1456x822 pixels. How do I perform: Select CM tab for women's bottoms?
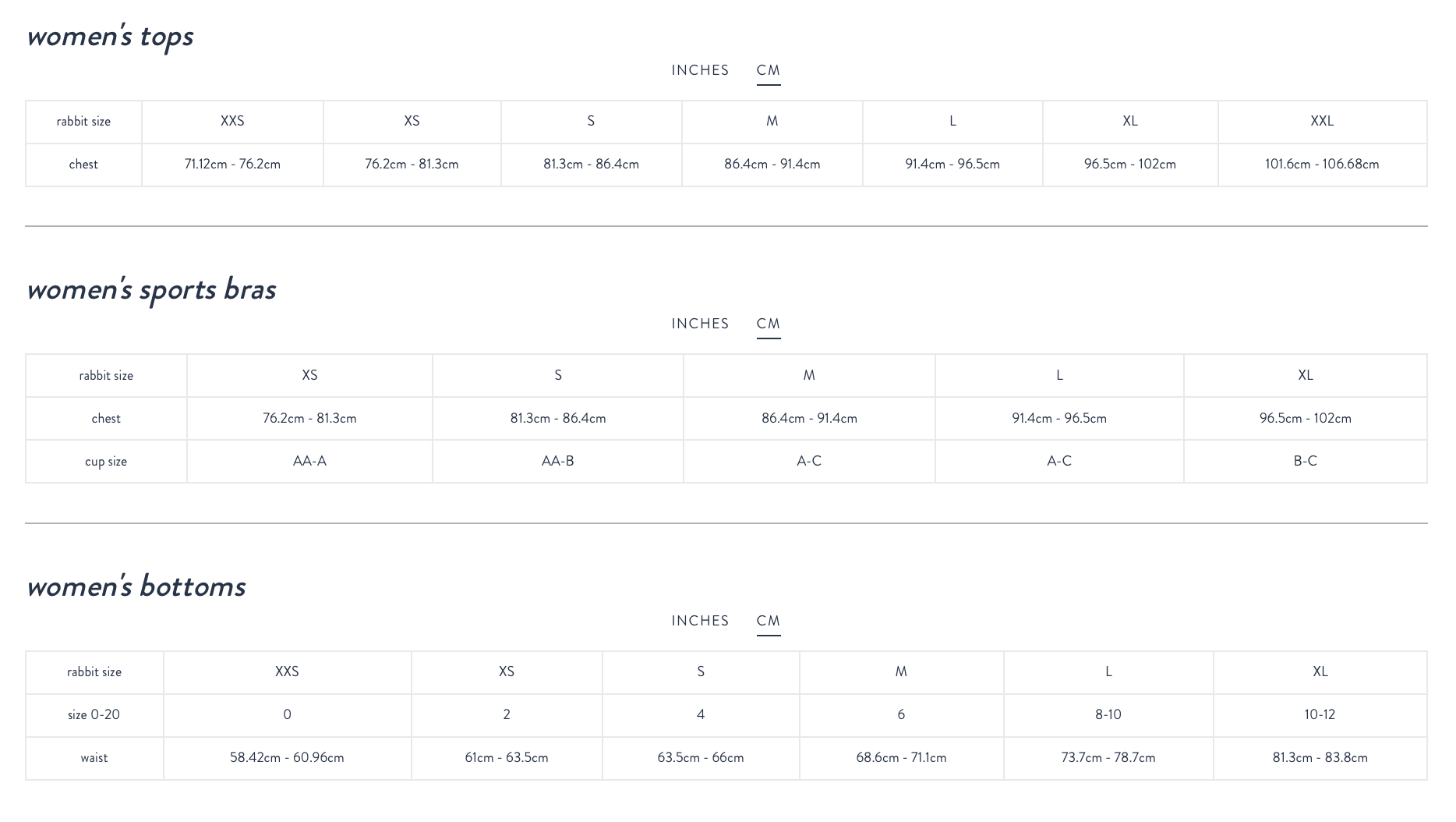pyautogui.click(x=768, y=621)
